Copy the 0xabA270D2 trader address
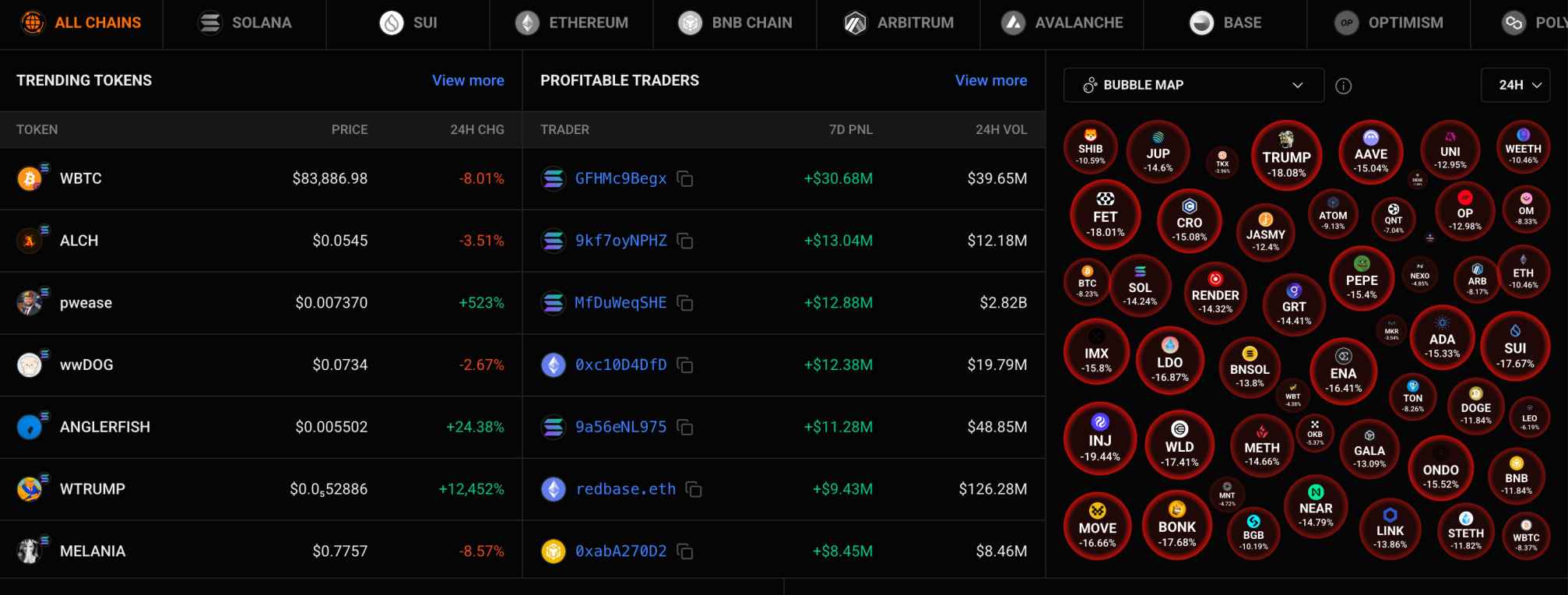The image size is (1568, 595). 685,551
